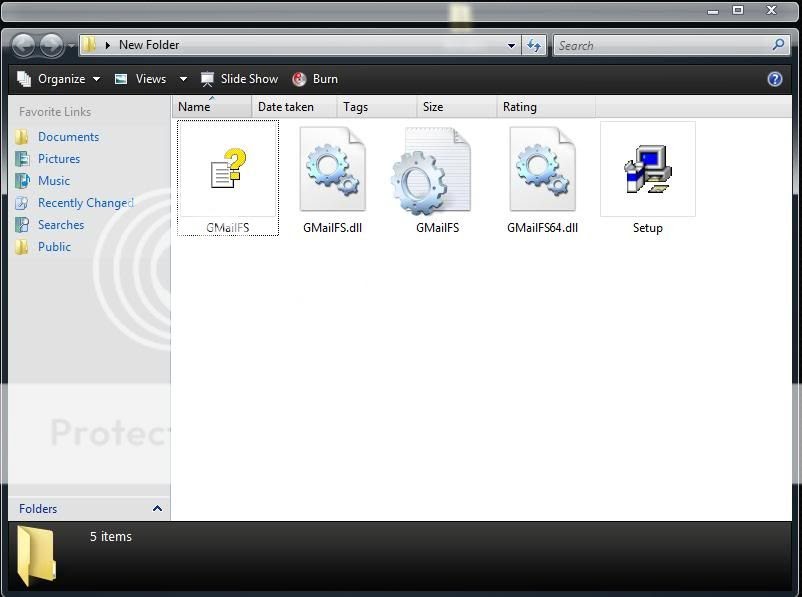Click the Refresh button next to address bar
Screen dimensions: 802x597
(x=534, y=46)
